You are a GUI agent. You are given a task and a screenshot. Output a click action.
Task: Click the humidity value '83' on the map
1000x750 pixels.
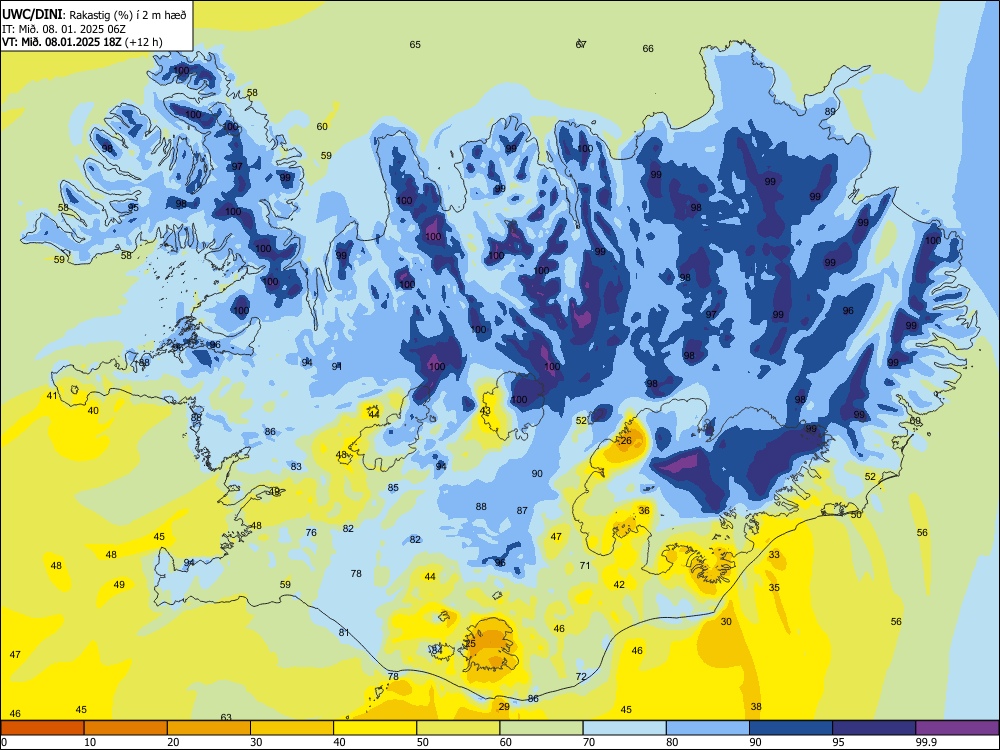[296, 467]
